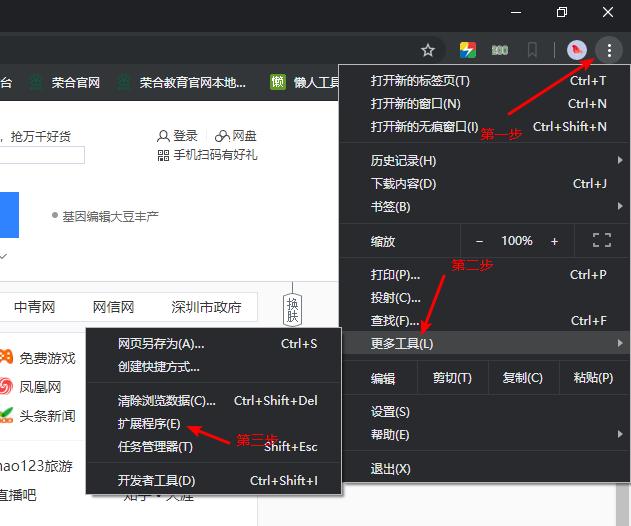631x526 pixels.
Task: Click the 凤凰网 logo icon
Action: (x=6, y=386)
